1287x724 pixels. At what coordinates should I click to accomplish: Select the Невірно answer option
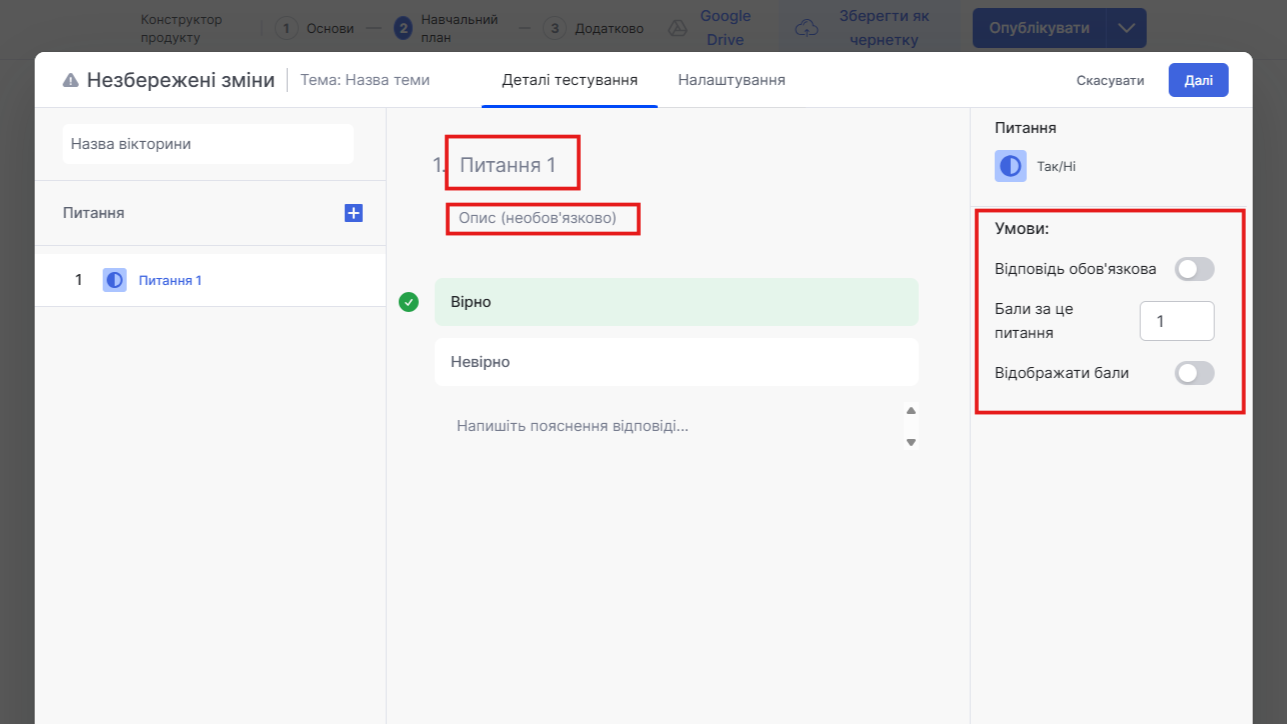tap(676, 362)
